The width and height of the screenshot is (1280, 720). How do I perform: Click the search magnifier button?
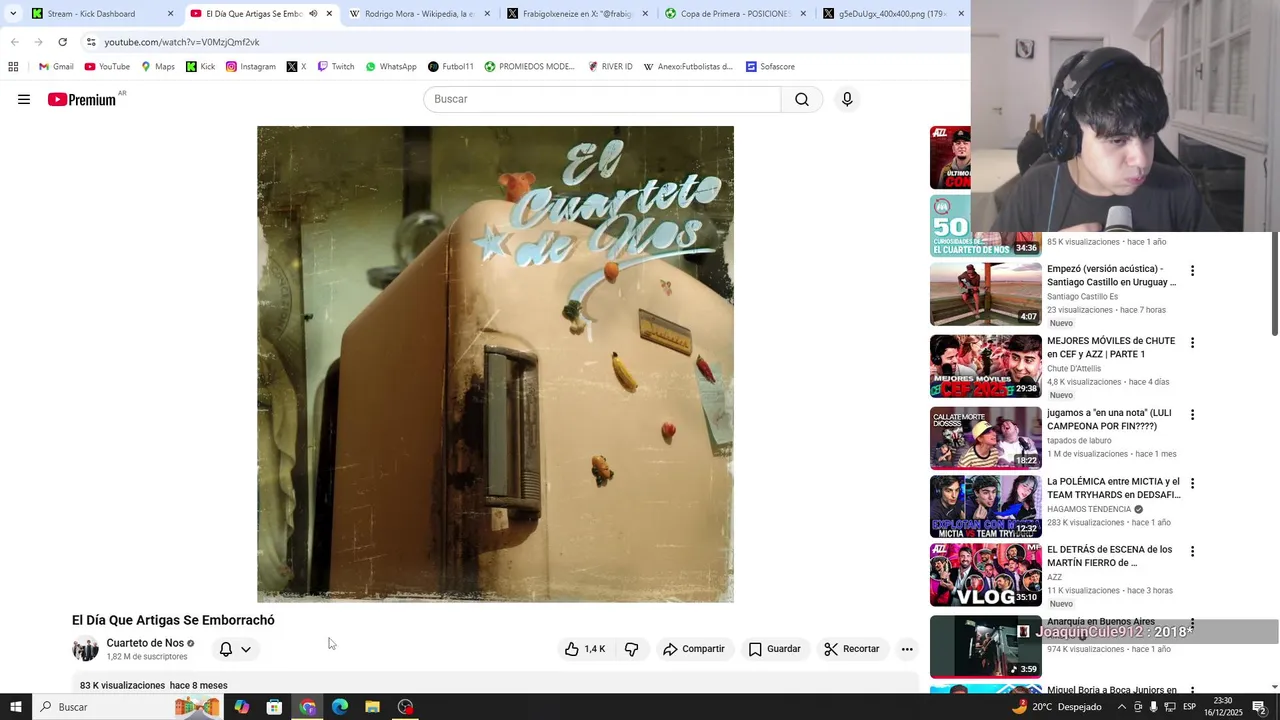[x=802, y=99]
